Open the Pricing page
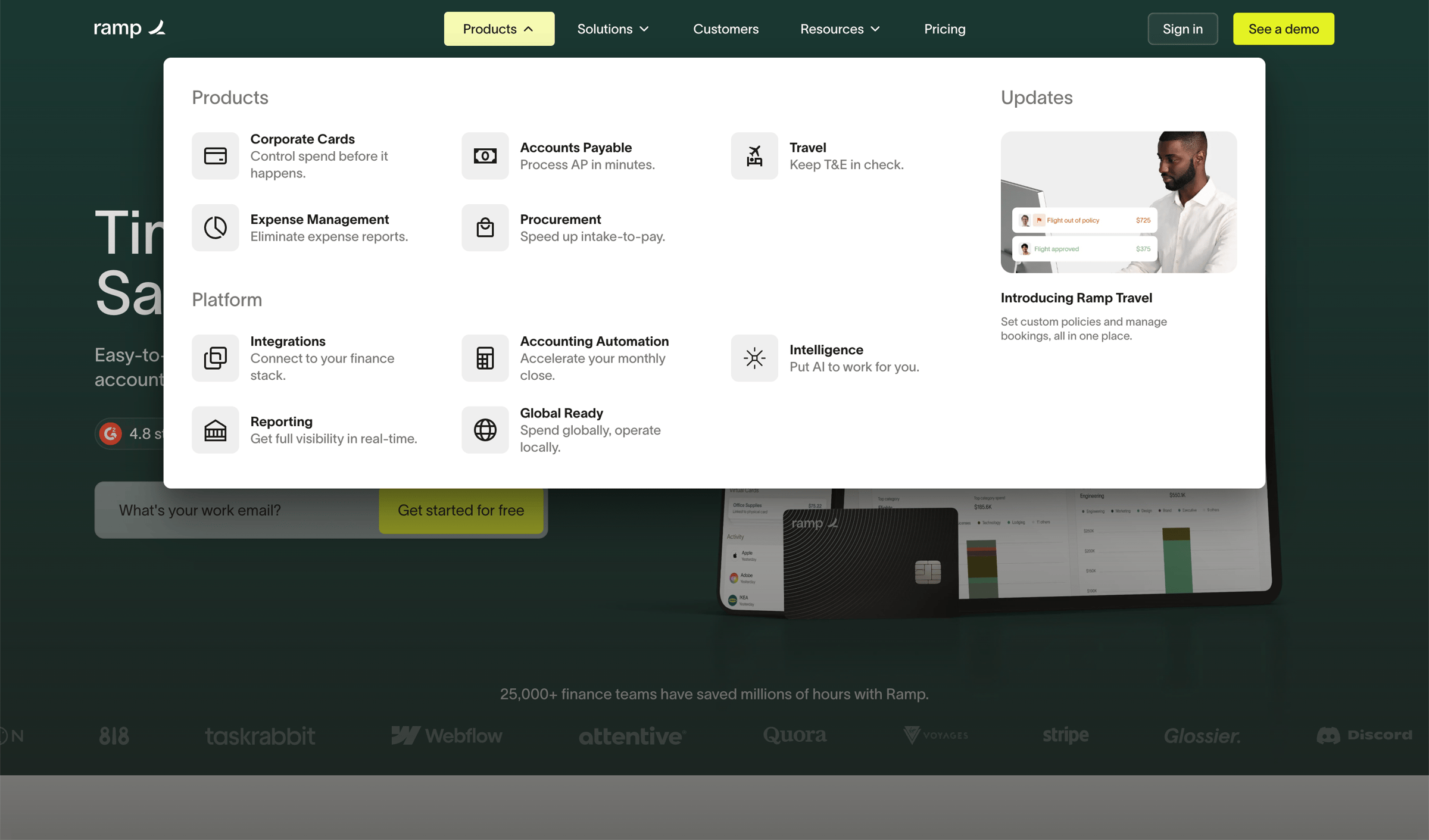The width and height of the screenshot is (1429, 840). click(x=944, y=29)
